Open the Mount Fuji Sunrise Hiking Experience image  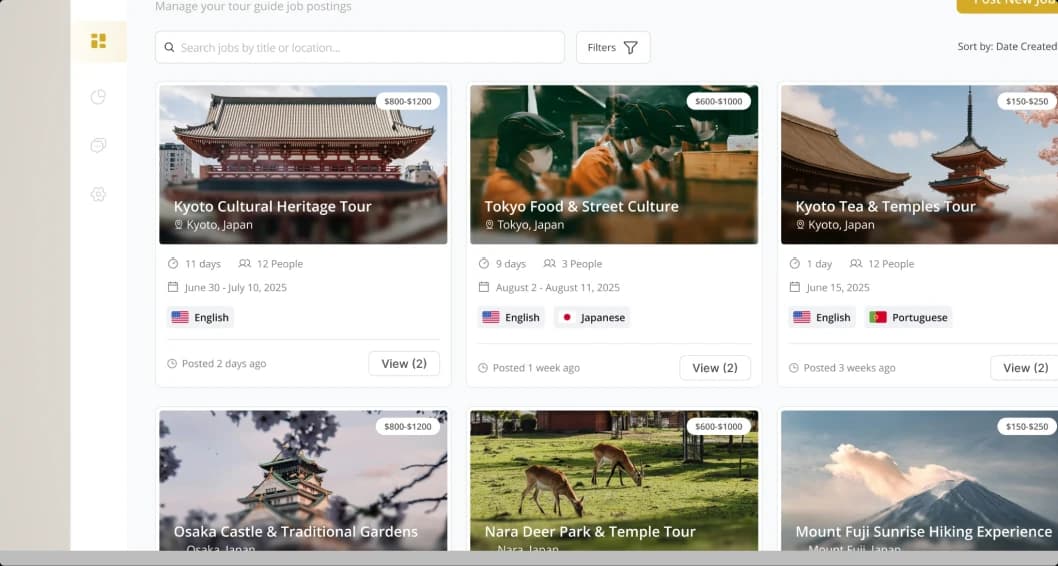pos(920,480)
